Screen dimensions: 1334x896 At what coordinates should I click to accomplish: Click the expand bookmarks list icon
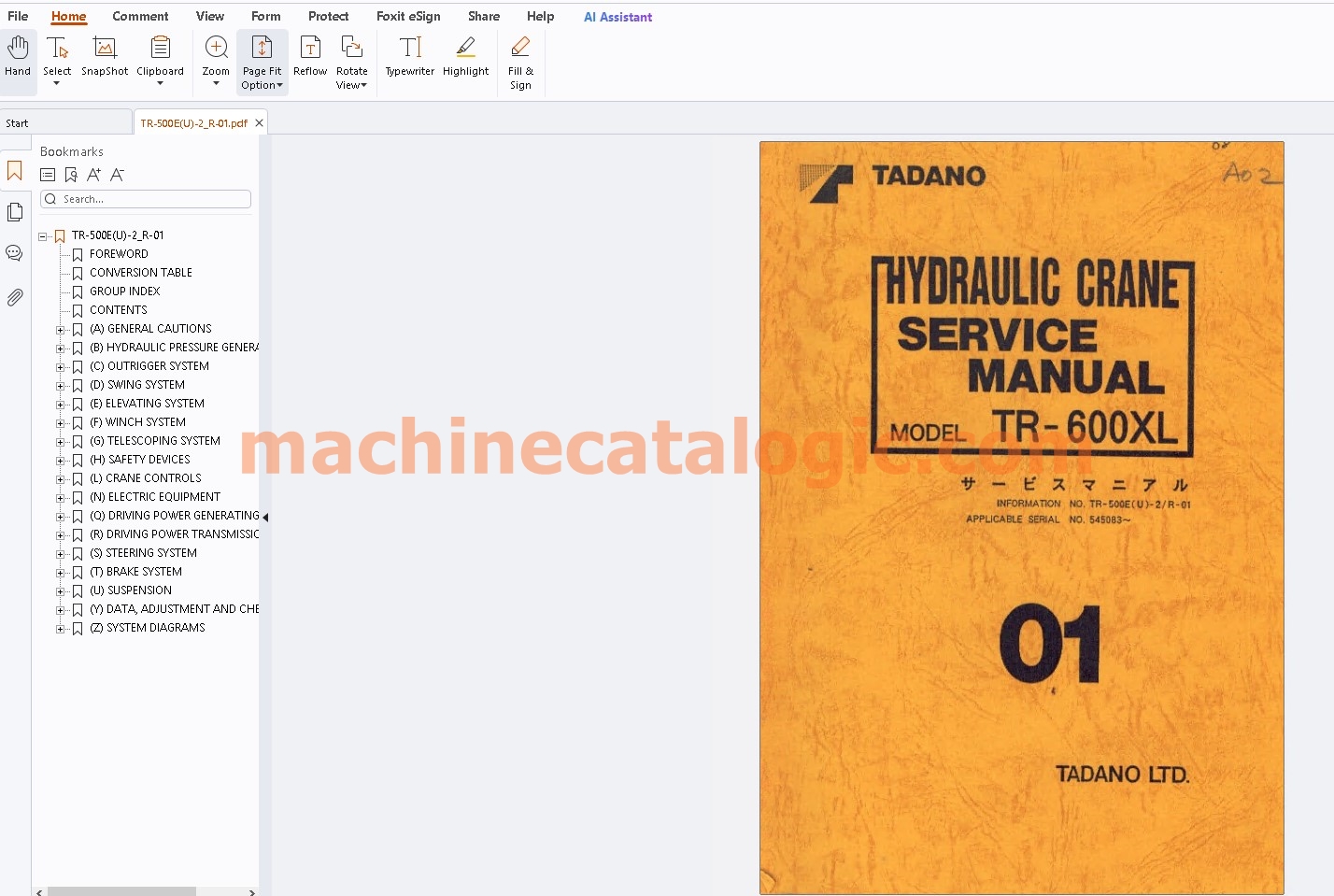tap(48, 175)
